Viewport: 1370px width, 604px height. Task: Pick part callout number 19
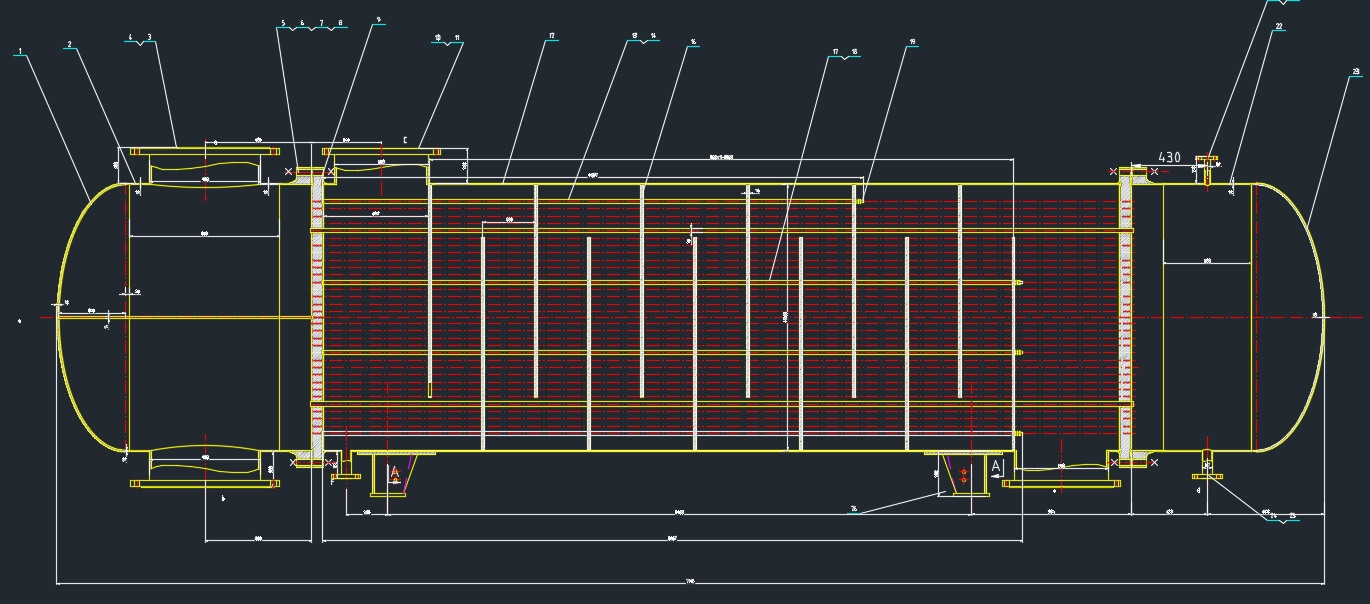[x=912, y=42]
